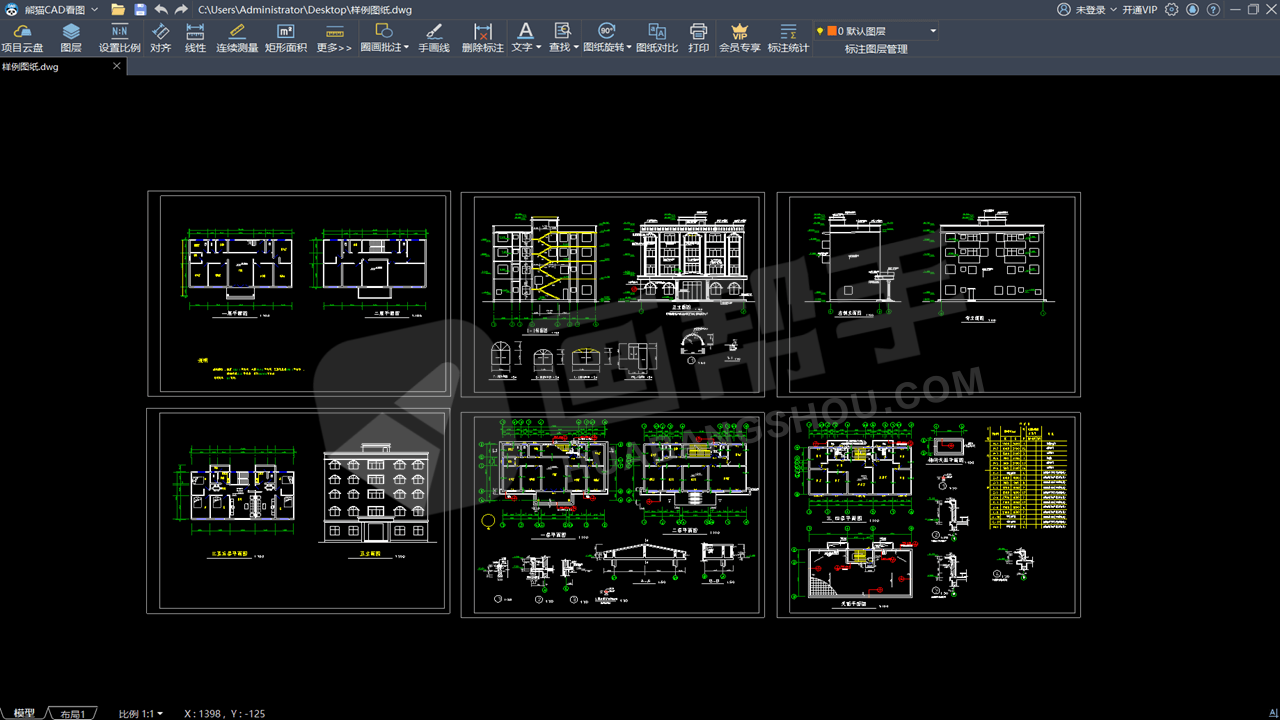Select the 线性 linear dimension tool
1280x720 pixels.
[195, 38]
